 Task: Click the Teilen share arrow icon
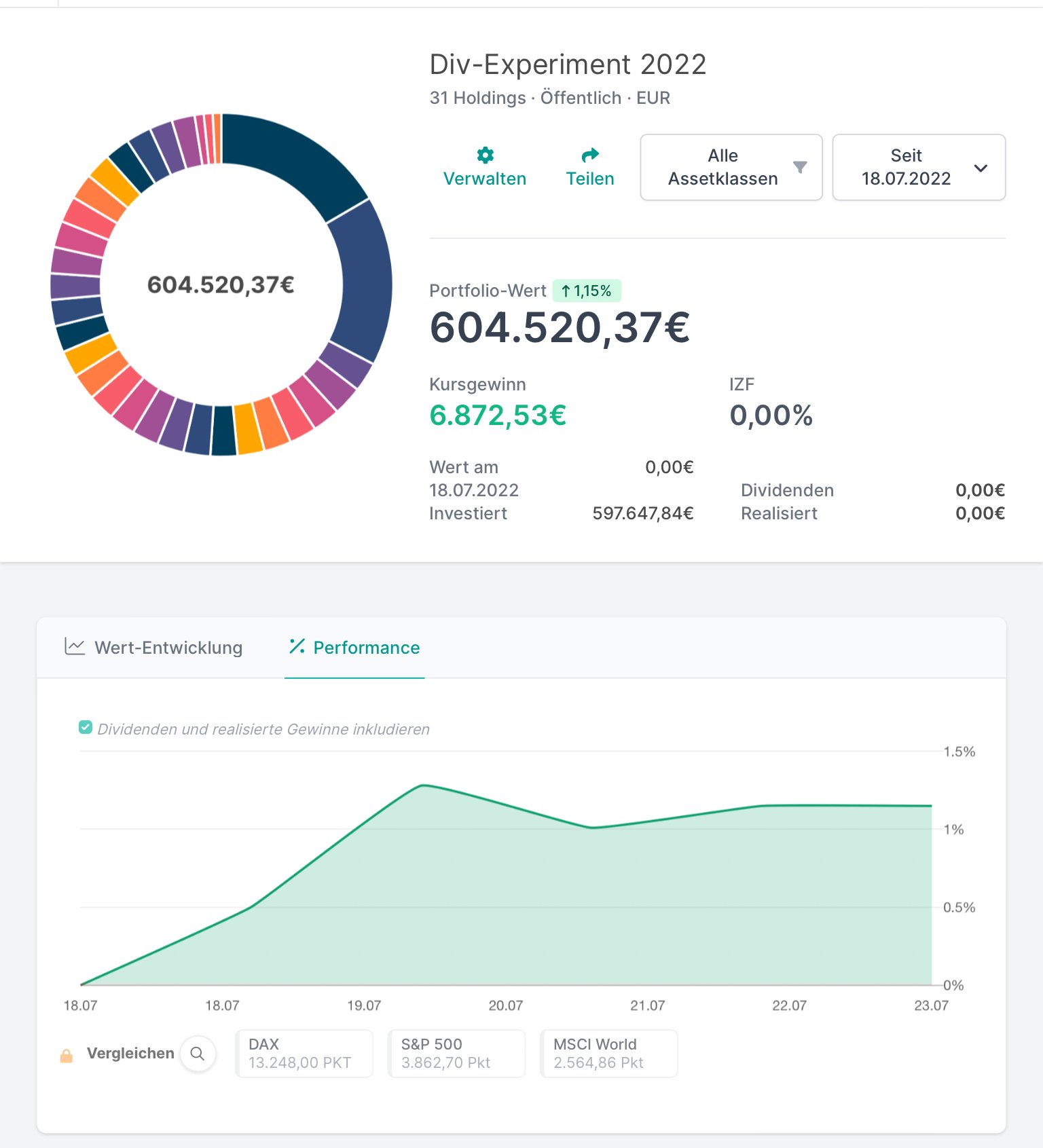590,155
